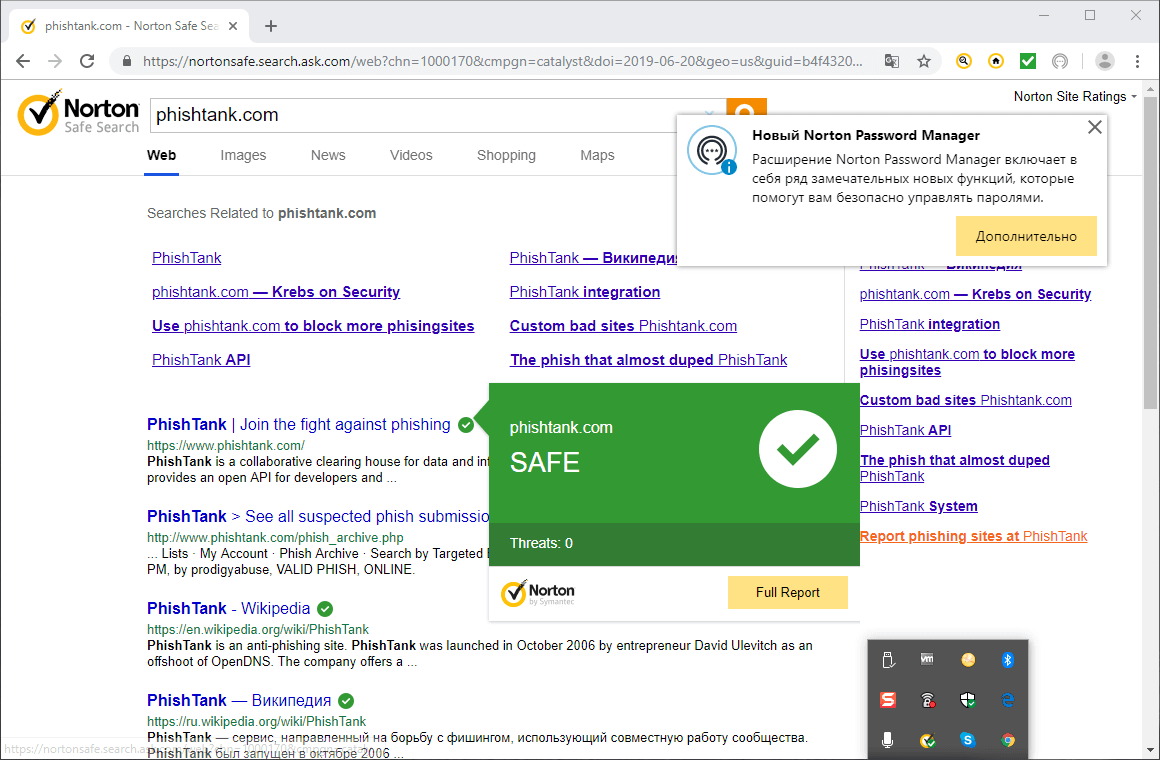
Task: Click the safe rating icon next to PhishTank - Wikipedia
Action: pos(325,609)
